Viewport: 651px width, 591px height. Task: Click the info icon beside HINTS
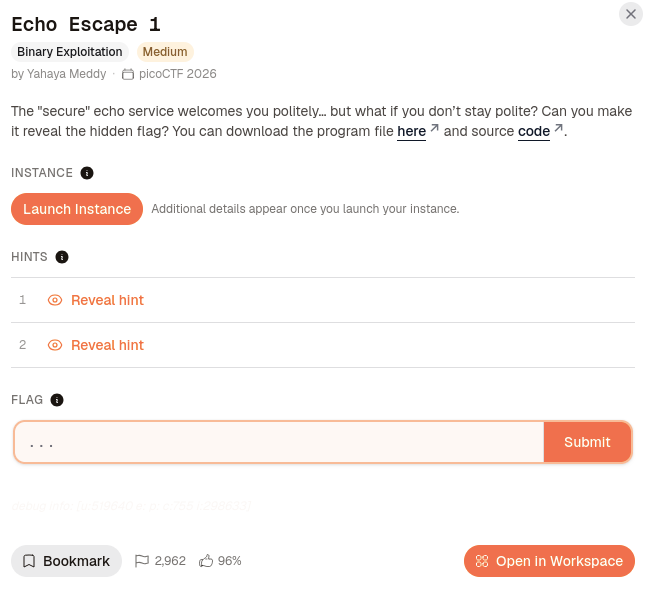pos(62,257)
